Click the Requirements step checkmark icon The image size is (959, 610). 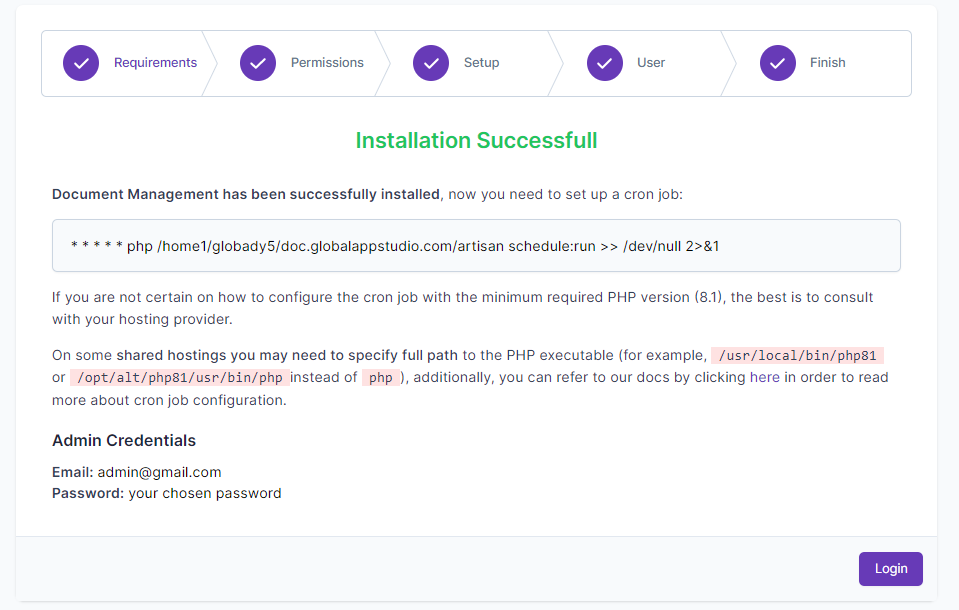(x=81, y=63)
